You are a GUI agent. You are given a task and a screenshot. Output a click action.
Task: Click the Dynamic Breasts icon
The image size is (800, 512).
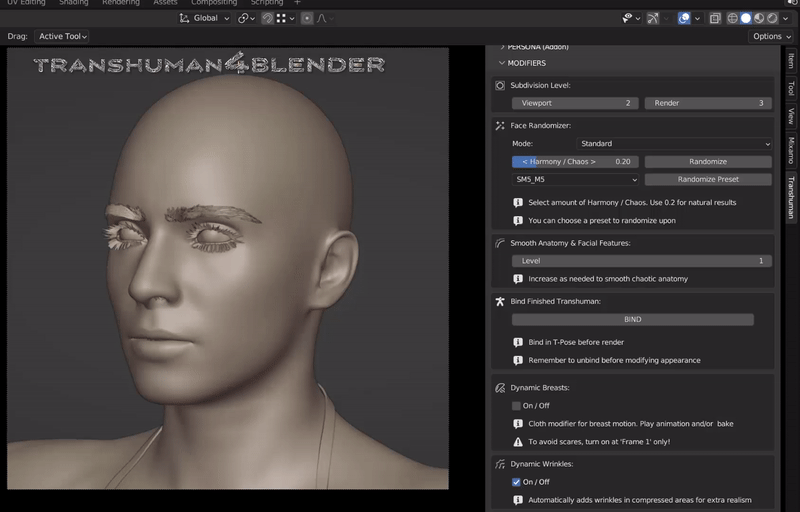tap(500, 388)
